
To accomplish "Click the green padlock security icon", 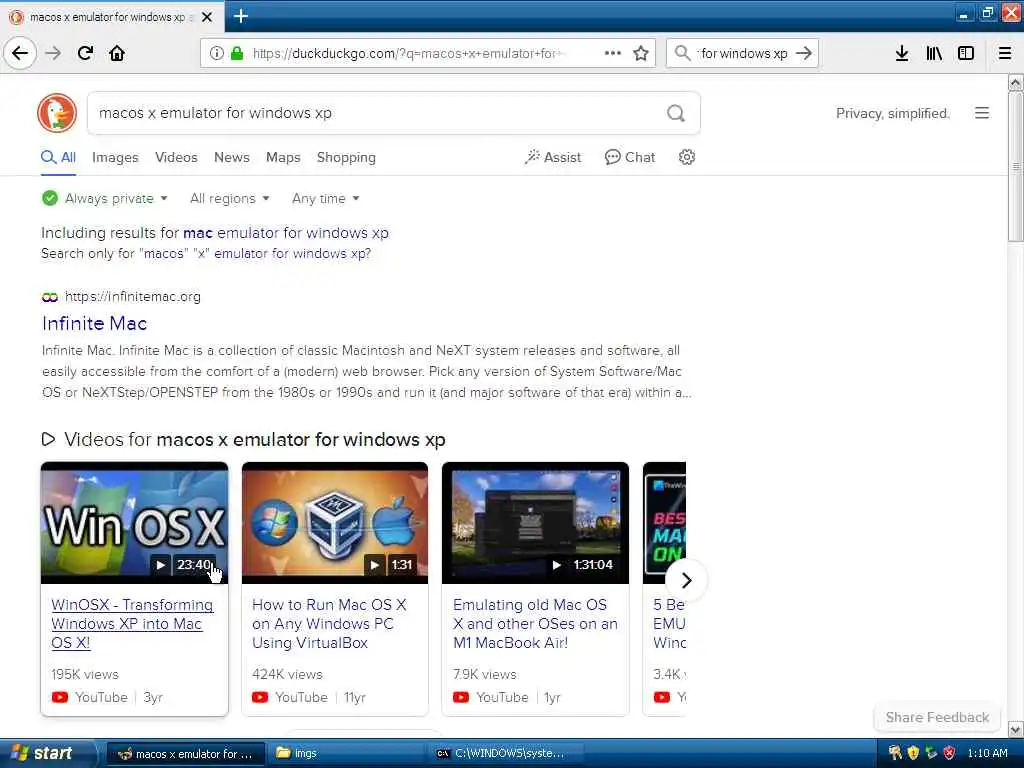I will coord(237,53).
